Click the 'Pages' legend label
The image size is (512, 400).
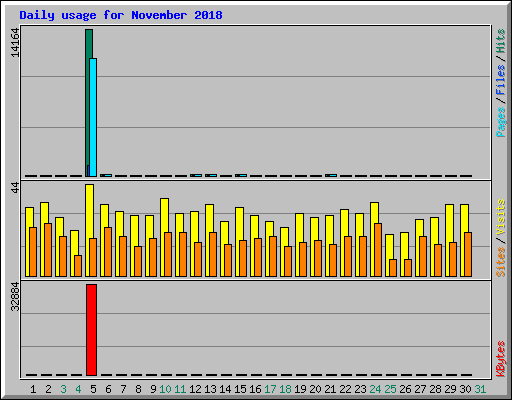point(501,122)
